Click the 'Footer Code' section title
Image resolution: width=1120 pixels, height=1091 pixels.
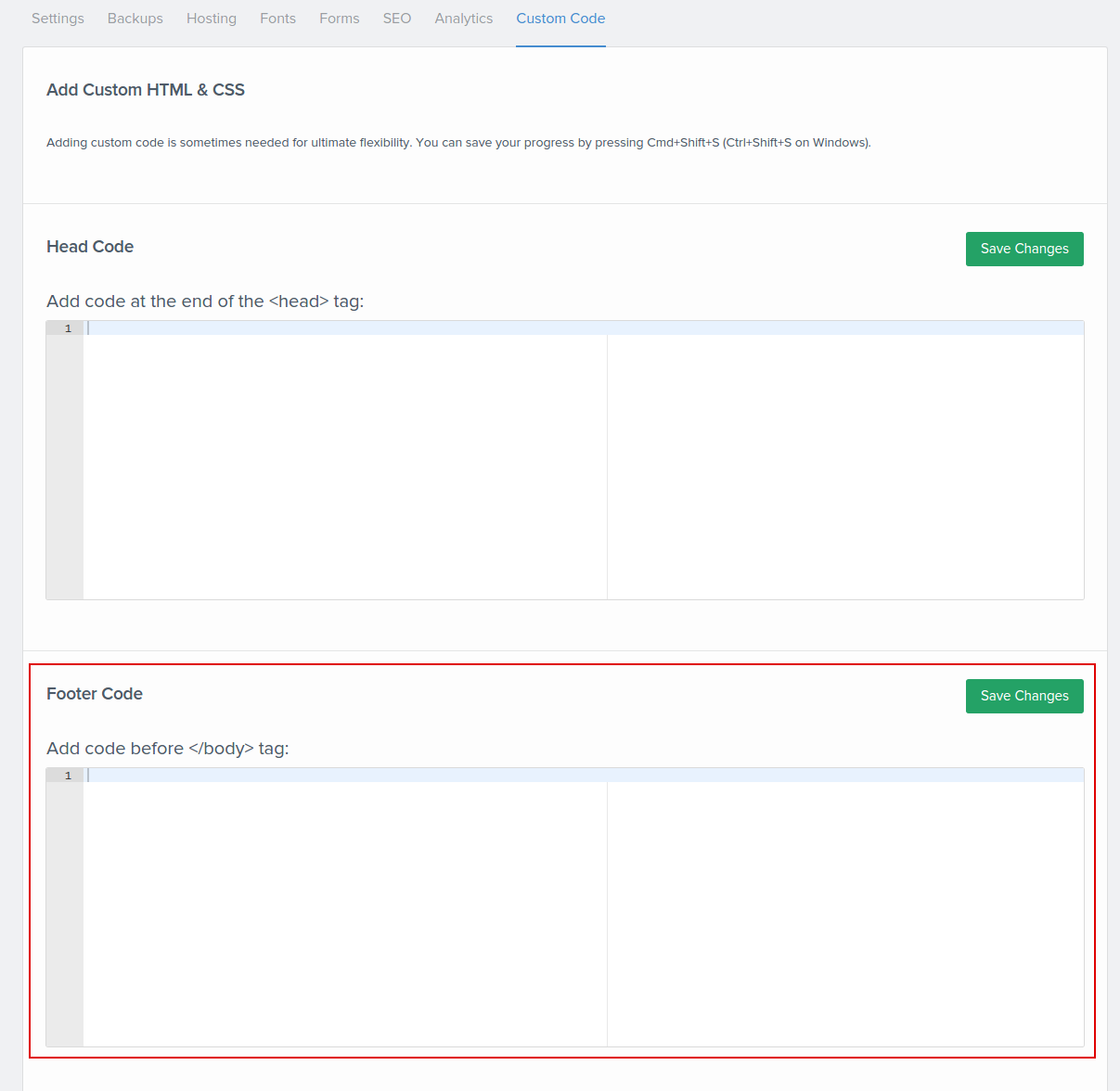click(95, 694)
